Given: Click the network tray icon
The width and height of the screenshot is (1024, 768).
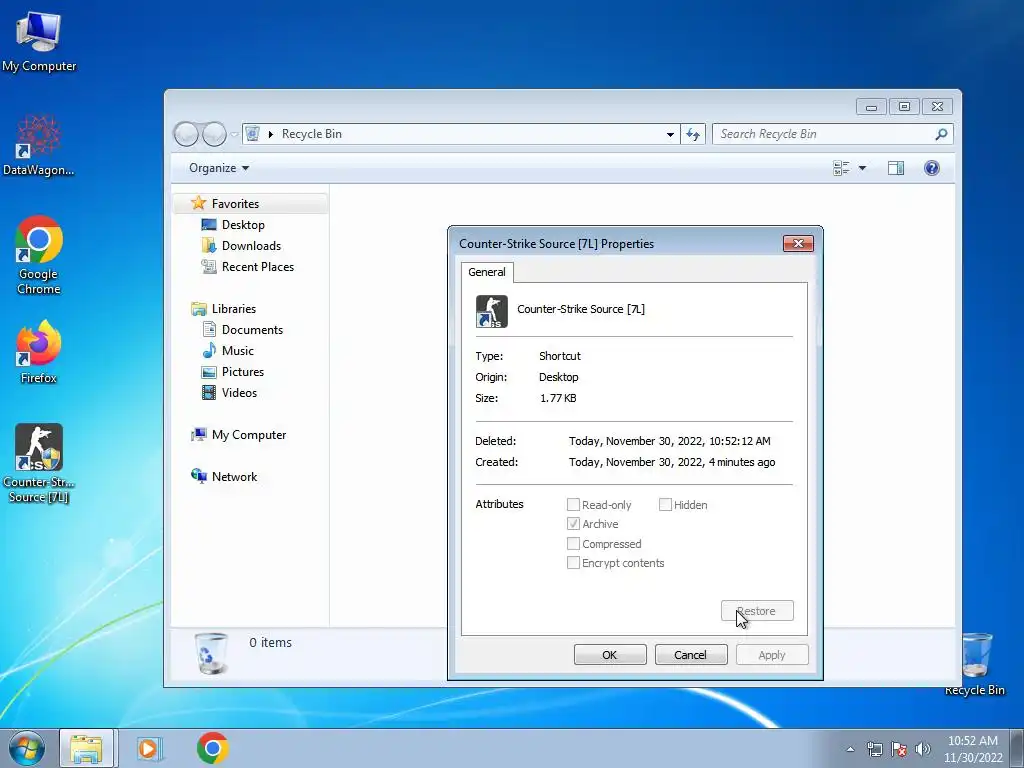Looking at the screenshot, I should pyautogui.click(x=874, y=749).
